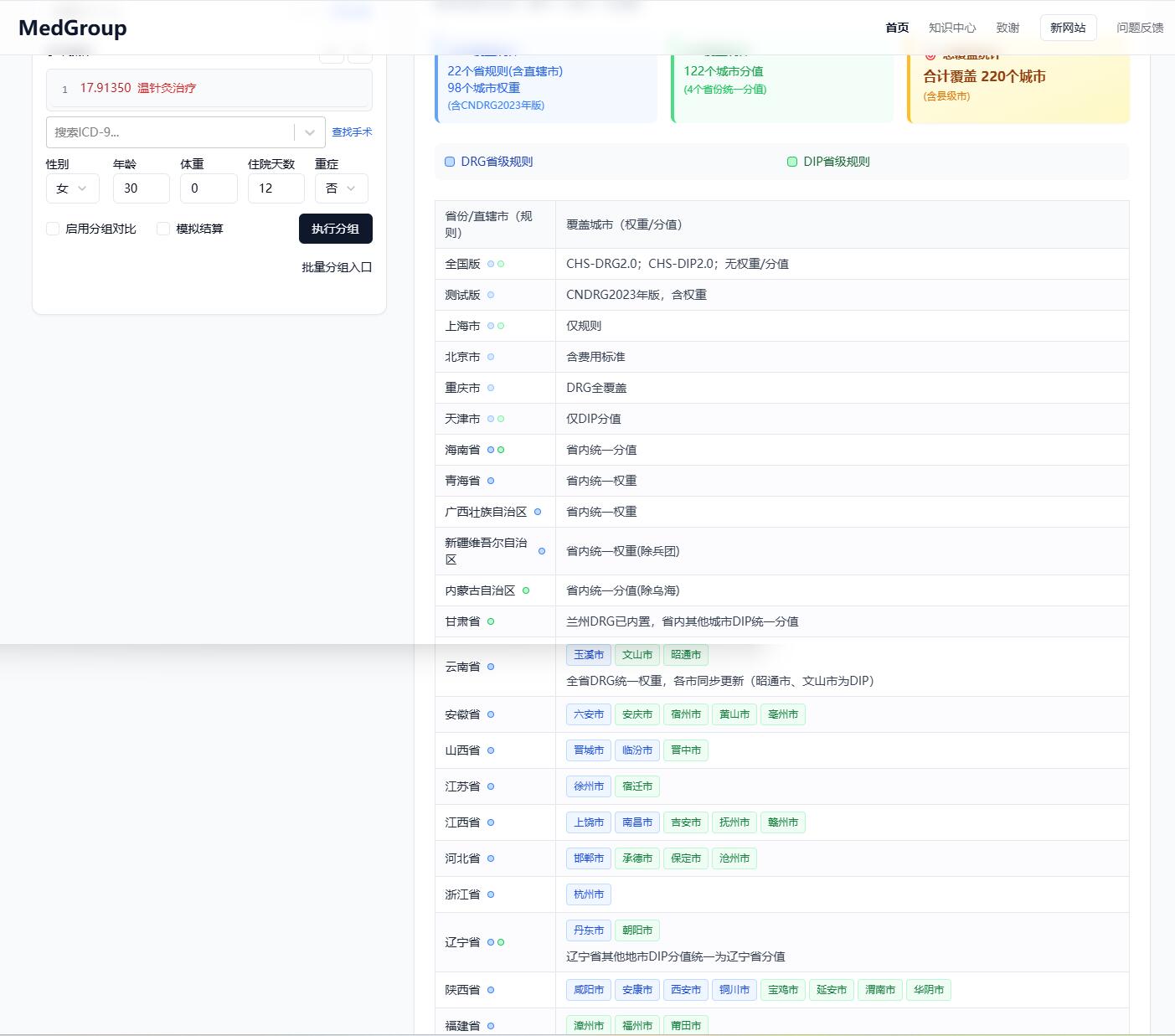
Task: Enable the 启用分组对比 checkbox
Action: (x=52, y=228)
